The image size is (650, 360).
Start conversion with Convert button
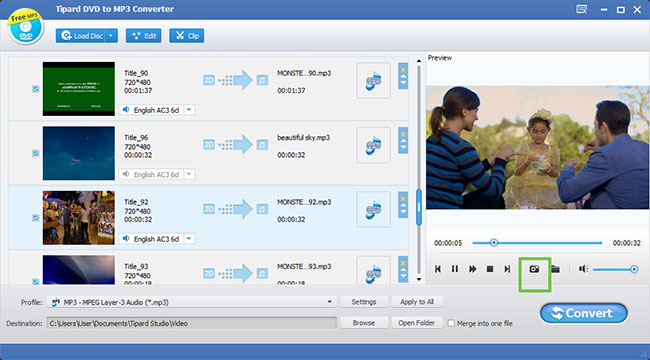(584, 314)
